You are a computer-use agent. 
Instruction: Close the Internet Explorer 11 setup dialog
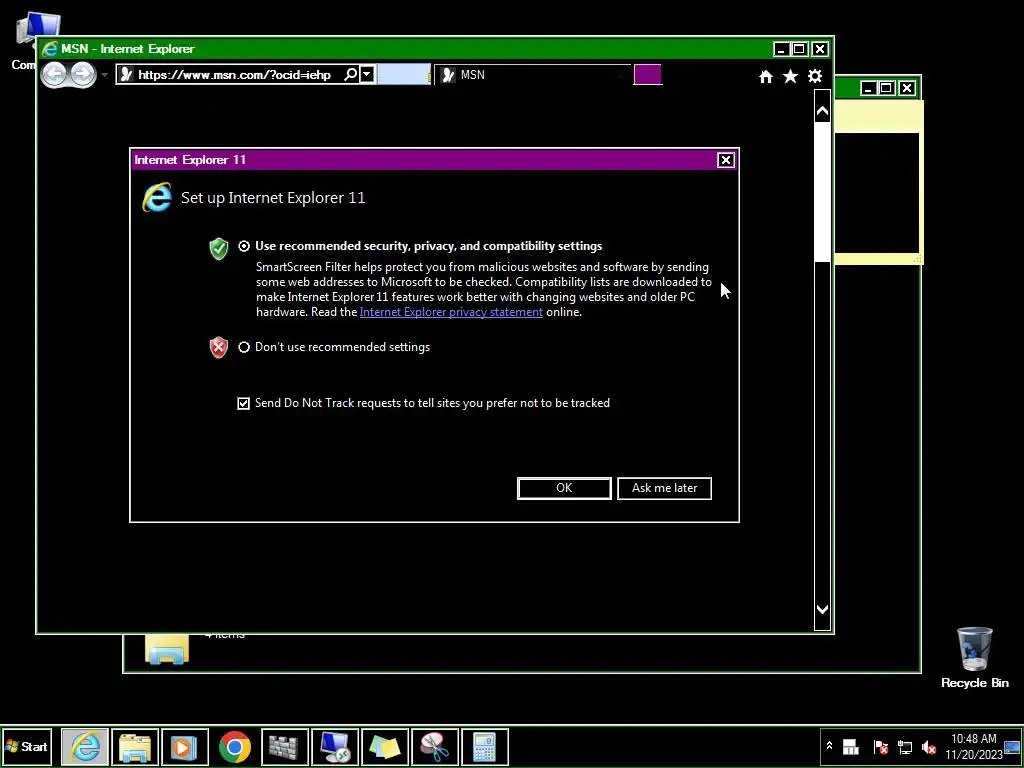726,160
